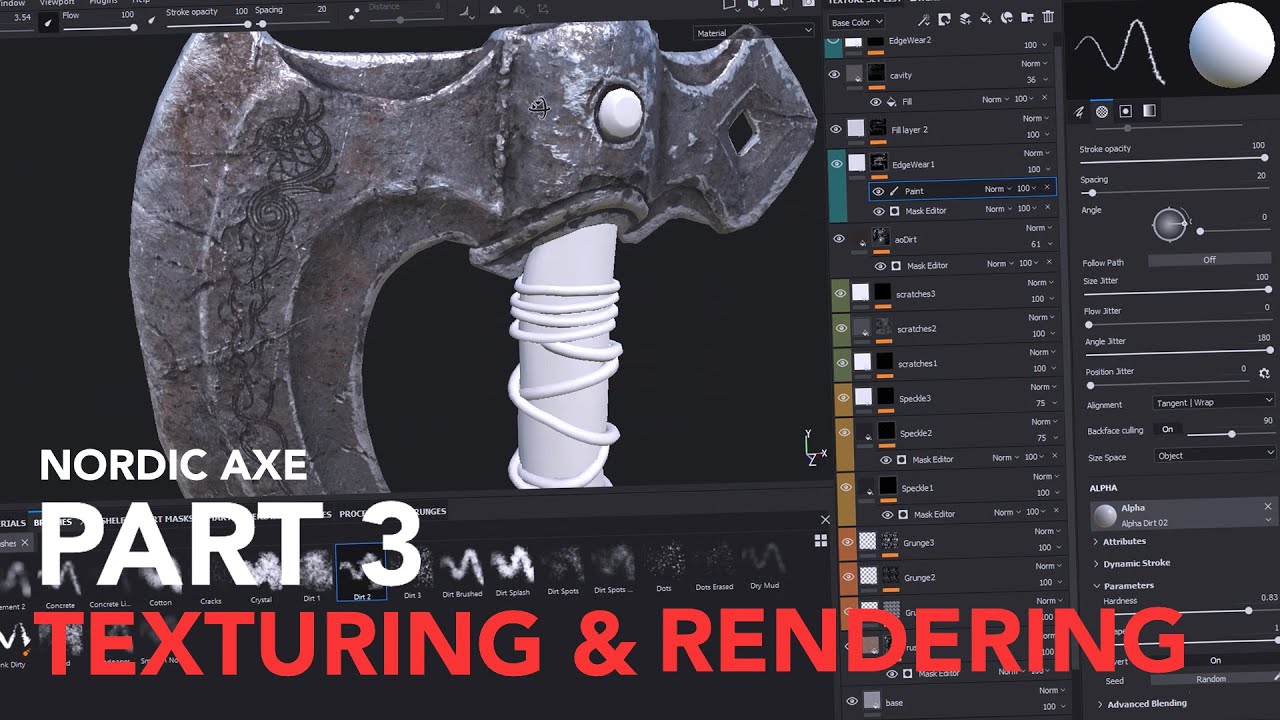
Task: Click the smart material icon in layer toolbar
Action: (1007, 17)
